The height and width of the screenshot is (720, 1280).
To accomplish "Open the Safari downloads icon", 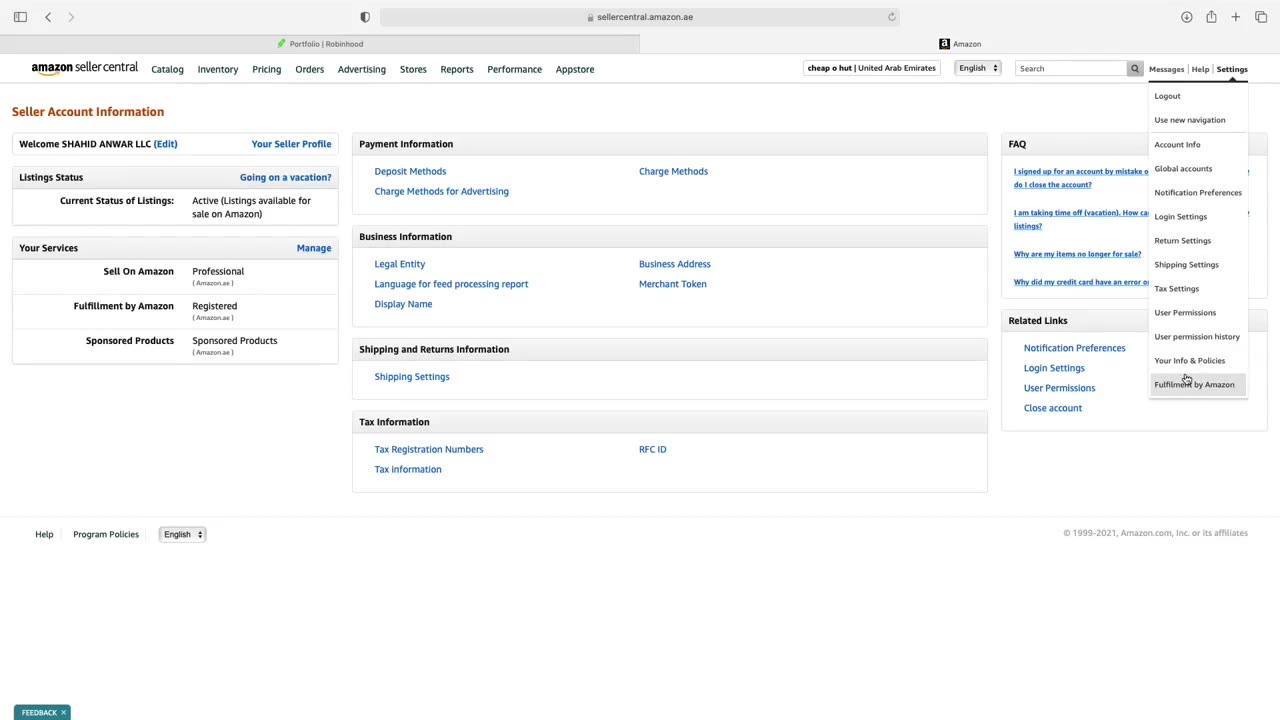I will tap(1186, 17).
